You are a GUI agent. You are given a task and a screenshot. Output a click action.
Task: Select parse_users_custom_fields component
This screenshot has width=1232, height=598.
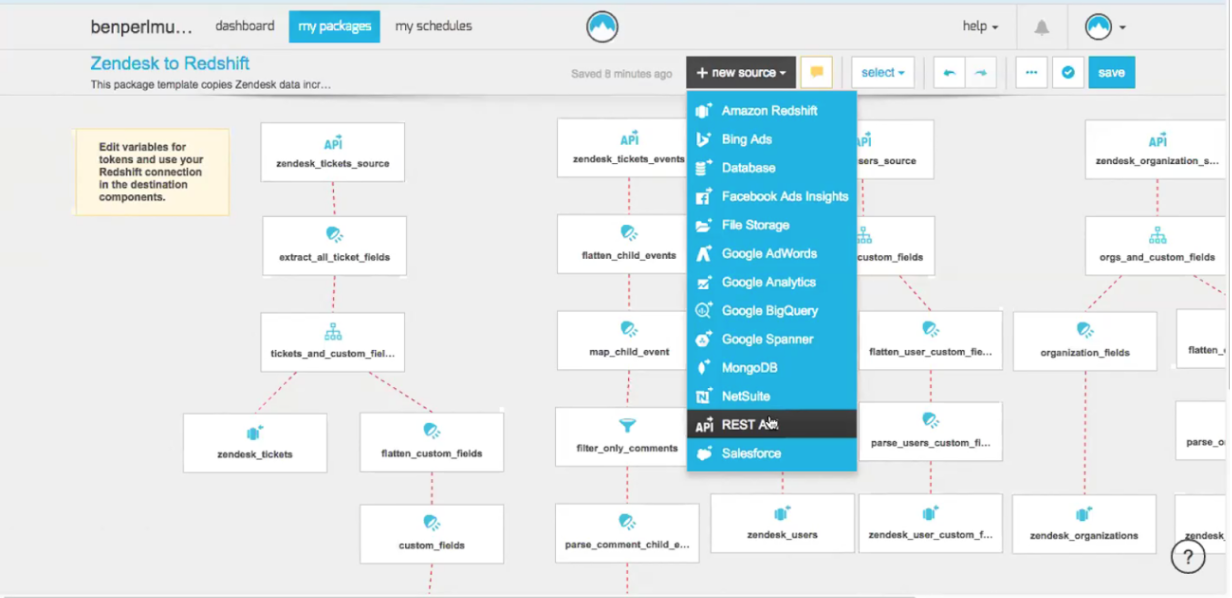click(x=930, y=431)
